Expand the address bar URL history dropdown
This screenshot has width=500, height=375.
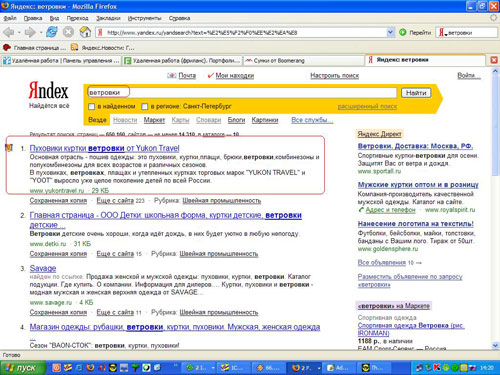pyautogui.click(x=390, y=32)
